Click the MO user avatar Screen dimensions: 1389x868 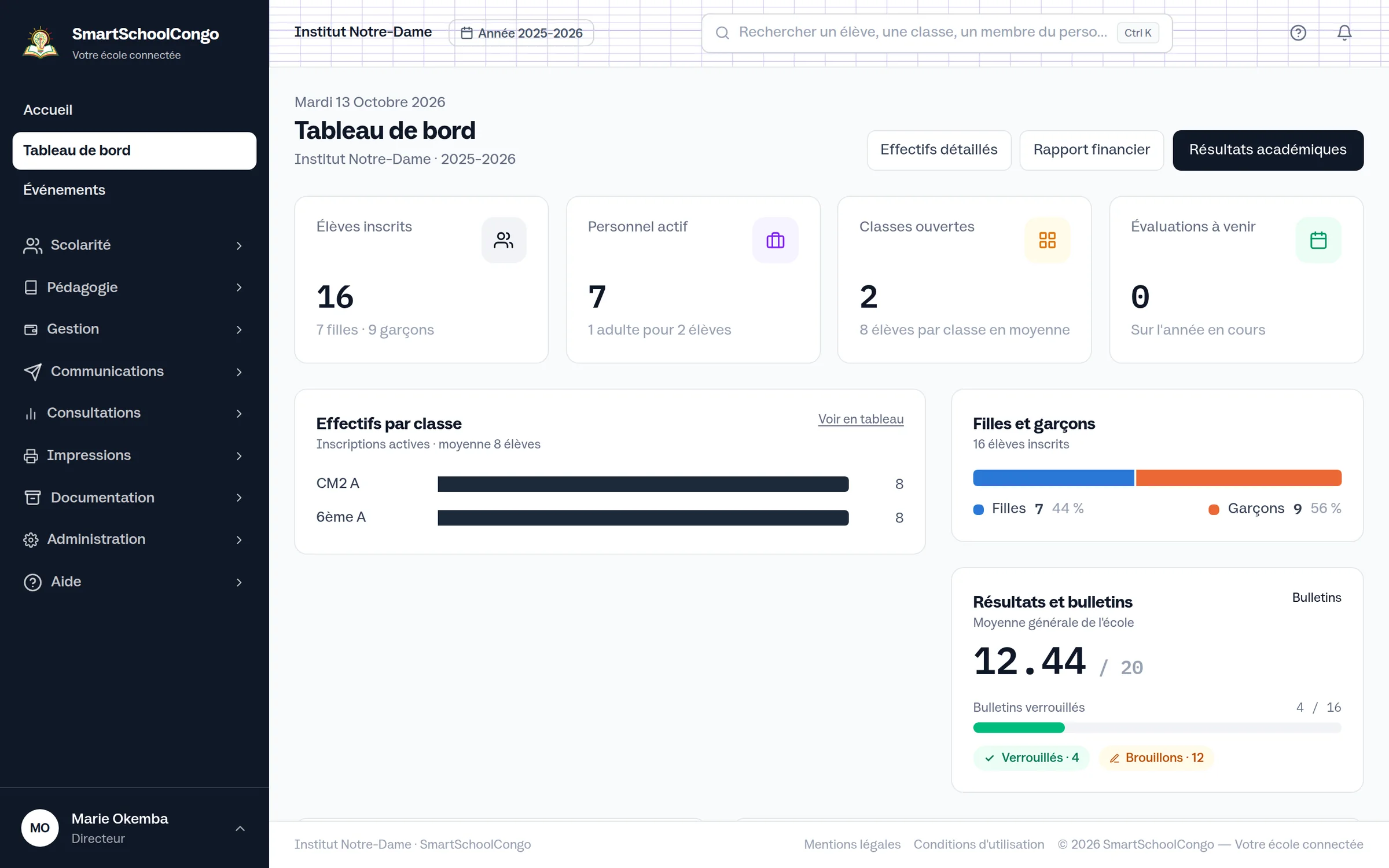coord(40,827)
